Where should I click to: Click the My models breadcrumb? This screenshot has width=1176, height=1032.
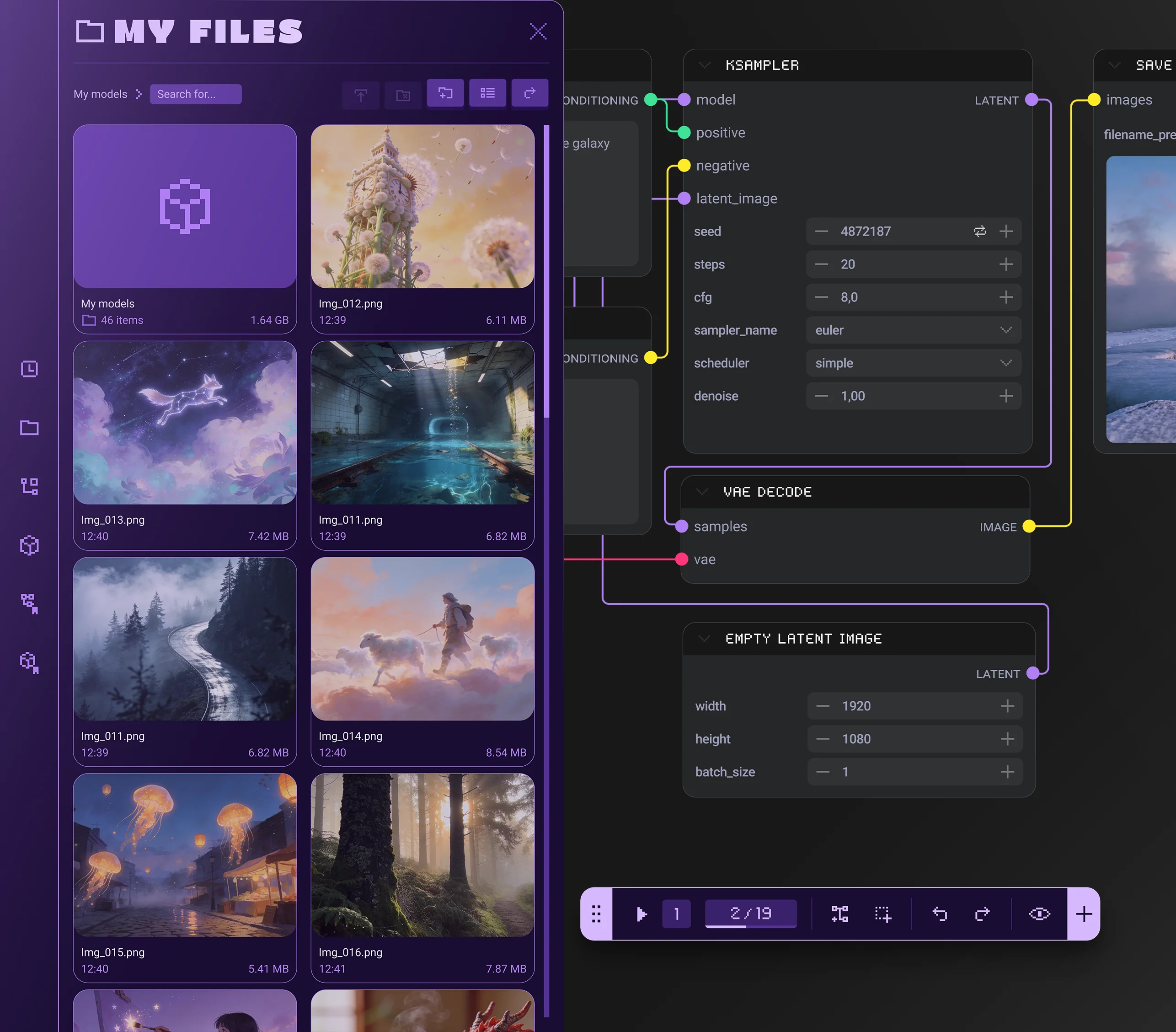click(x=100, y=94)
